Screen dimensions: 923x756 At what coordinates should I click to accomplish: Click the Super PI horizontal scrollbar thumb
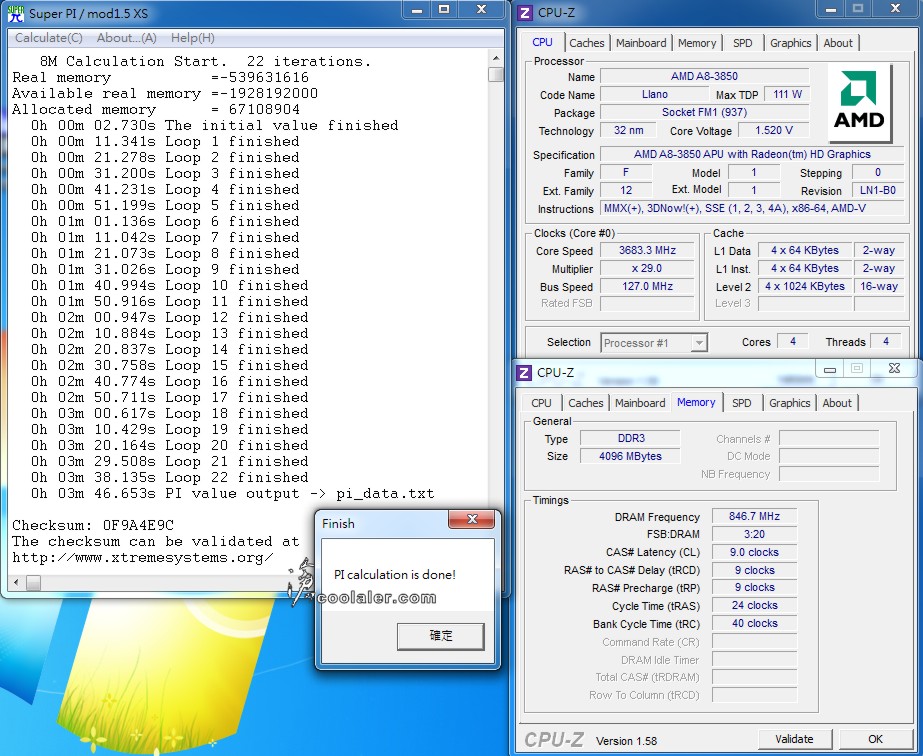(34, 583)
